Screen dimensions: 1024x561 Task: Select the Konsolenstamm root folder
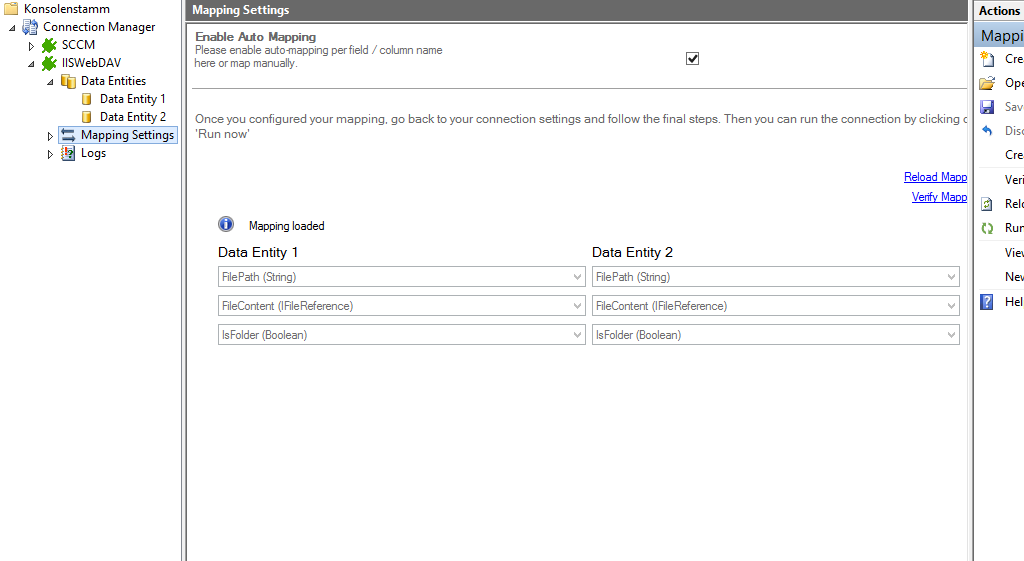click(x=66, y=9)
